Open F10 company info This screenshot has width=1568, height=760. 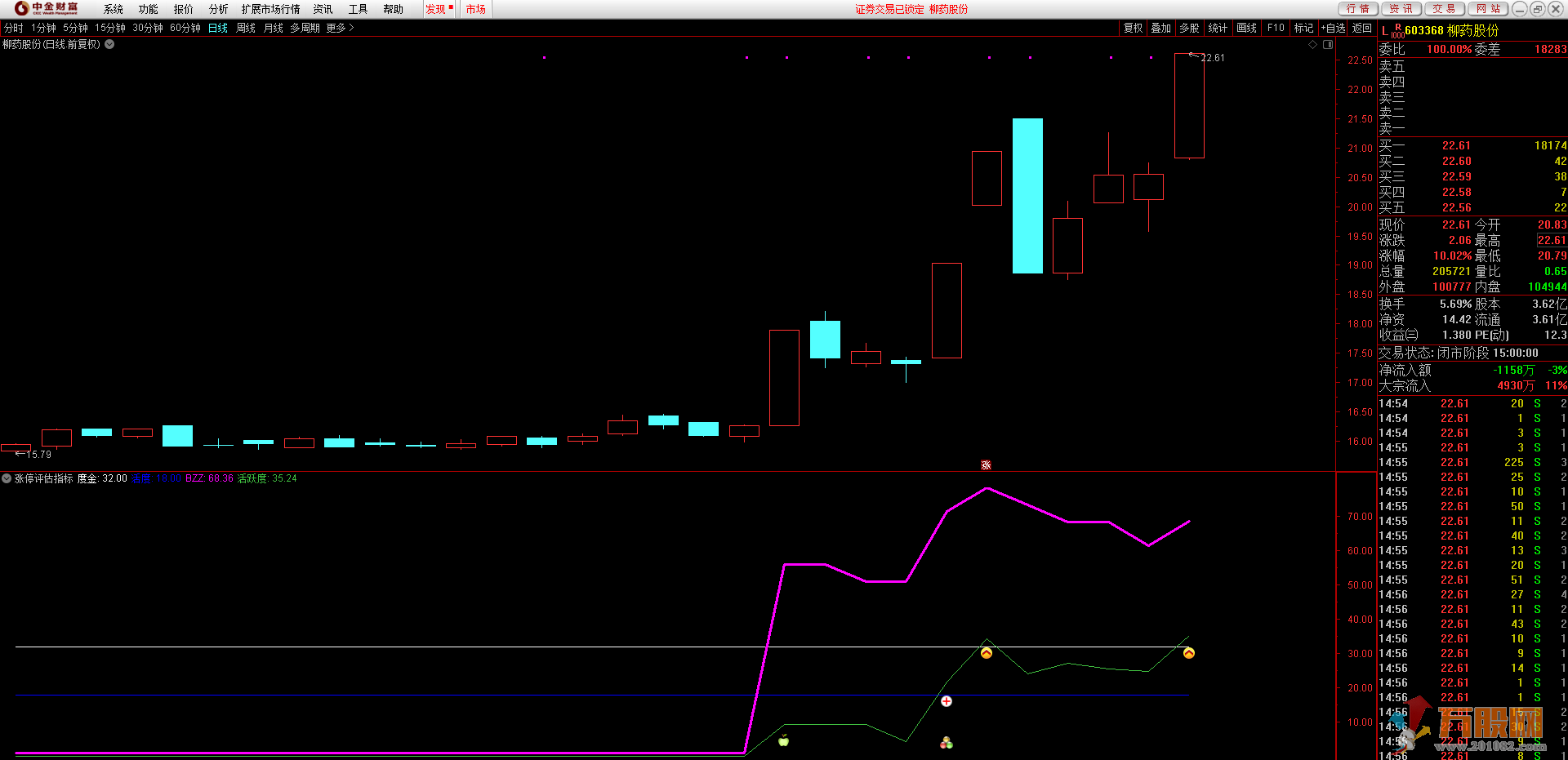[x=1276, y=28]
